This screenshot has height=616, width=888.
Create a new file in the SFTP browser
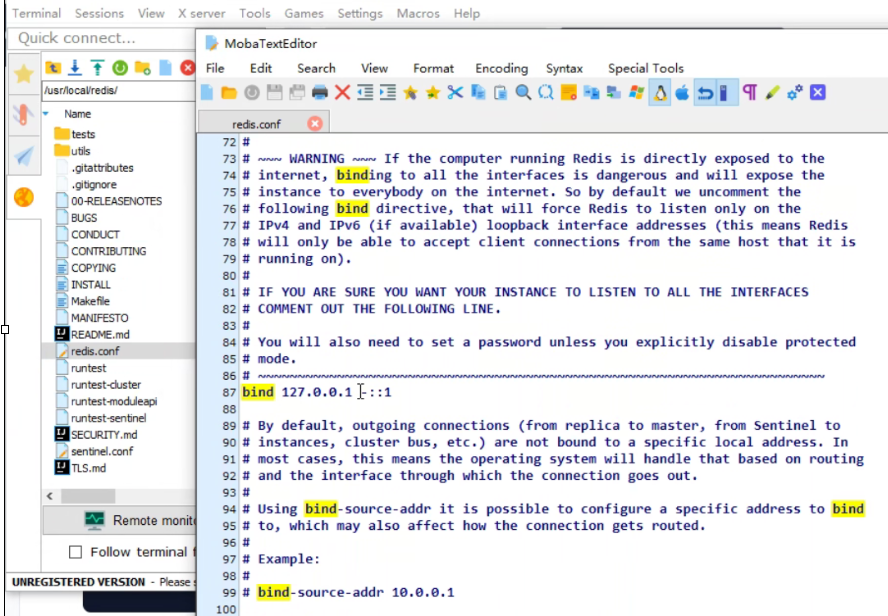coord(165,68)
